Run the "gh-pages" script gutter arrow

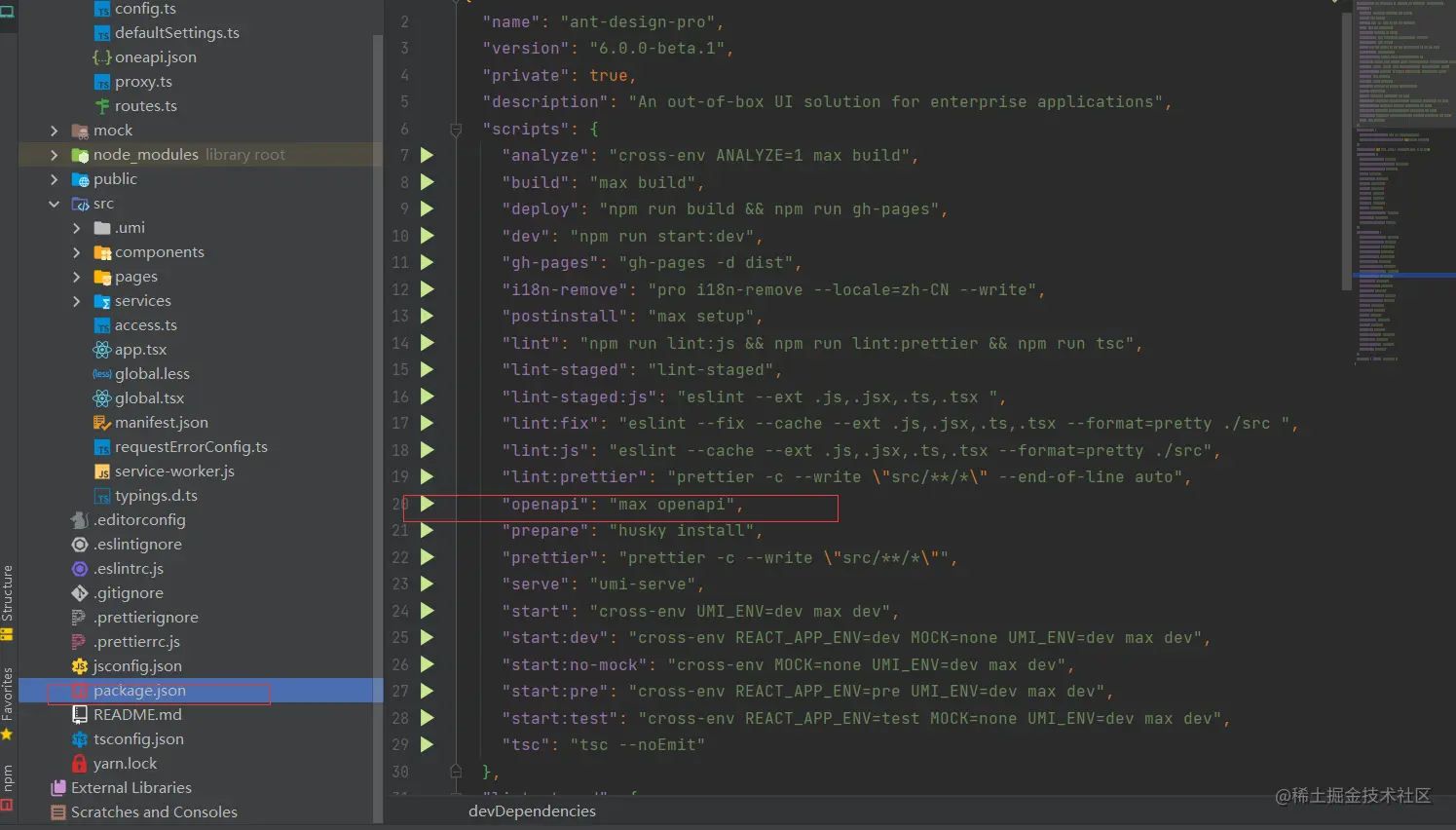[427, 262]
